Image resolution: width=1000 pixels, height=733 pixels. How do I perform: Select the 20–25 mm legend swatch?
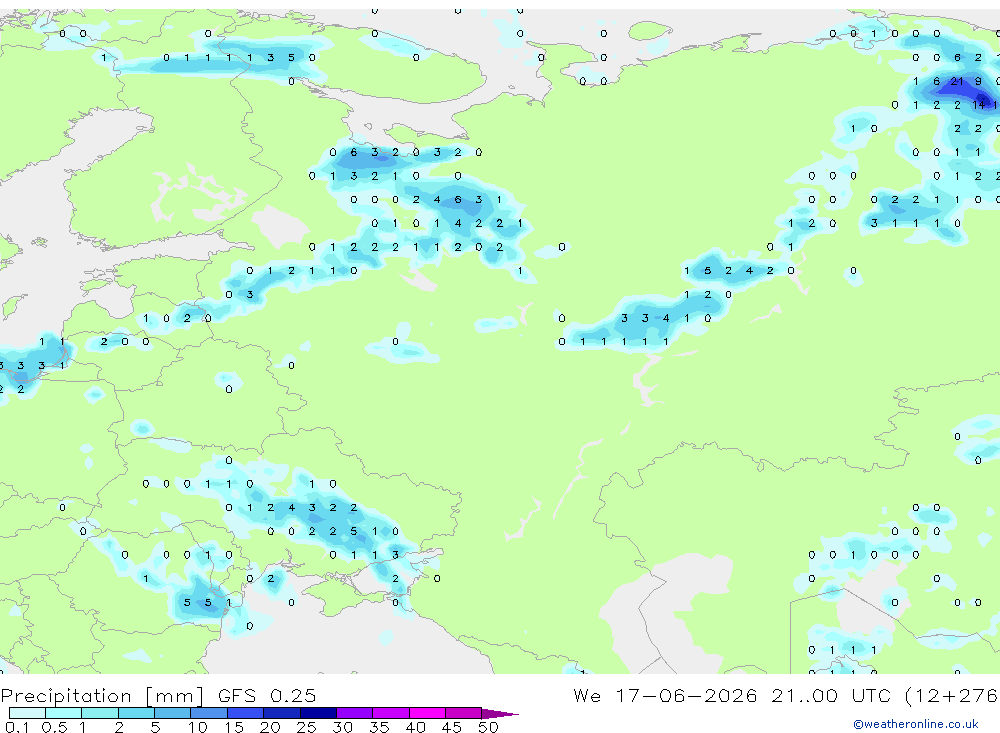click(x=282, y=713)
